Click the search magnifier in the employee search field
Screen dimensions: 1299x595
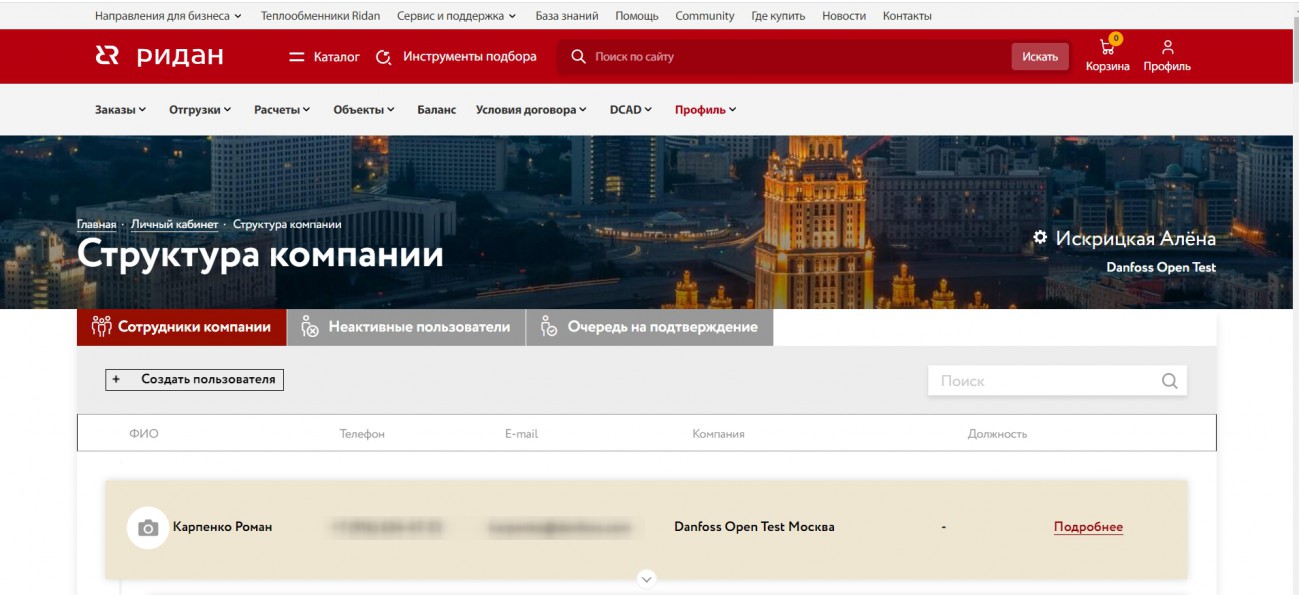click(1167, 381)
